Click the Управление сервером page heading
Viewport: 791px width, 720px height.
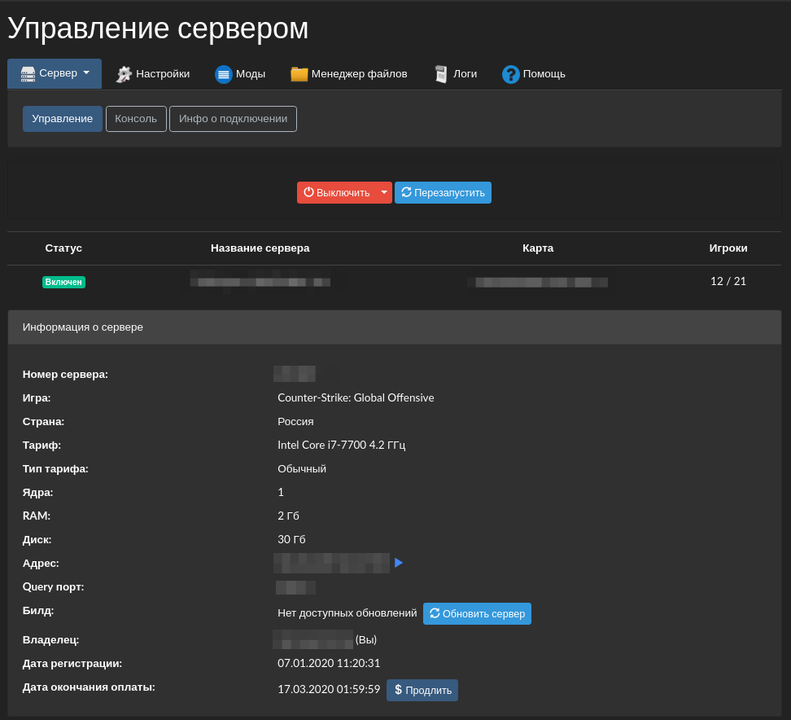(158, 28)
